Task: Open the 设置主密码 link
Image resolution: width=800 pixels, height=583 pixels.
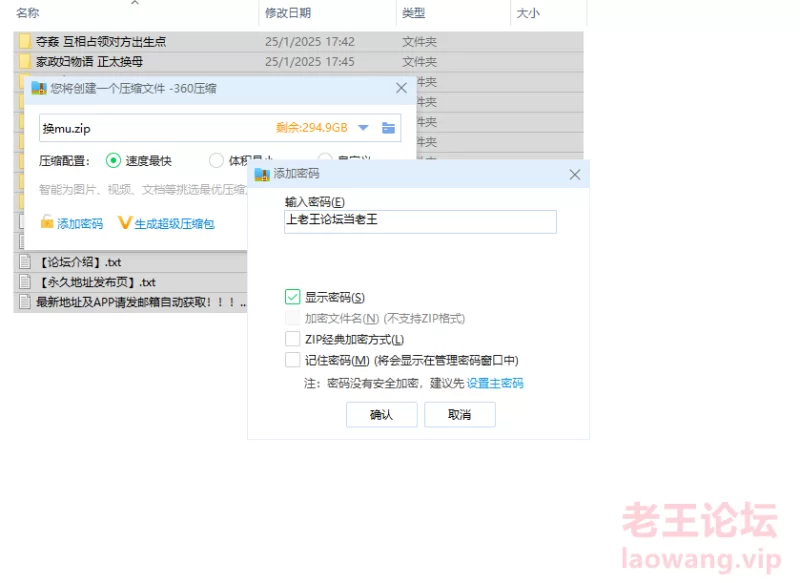Action: pos(495,383)
